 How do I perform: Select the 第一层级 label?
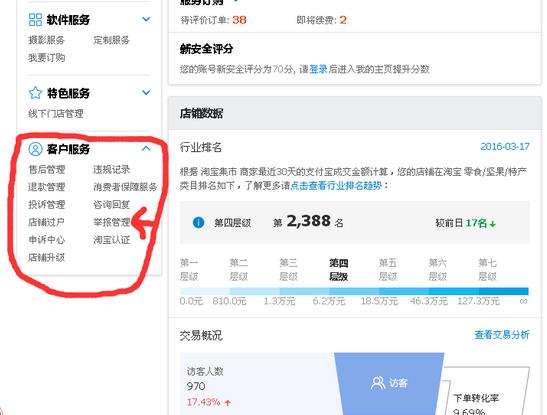coord(189,270)
